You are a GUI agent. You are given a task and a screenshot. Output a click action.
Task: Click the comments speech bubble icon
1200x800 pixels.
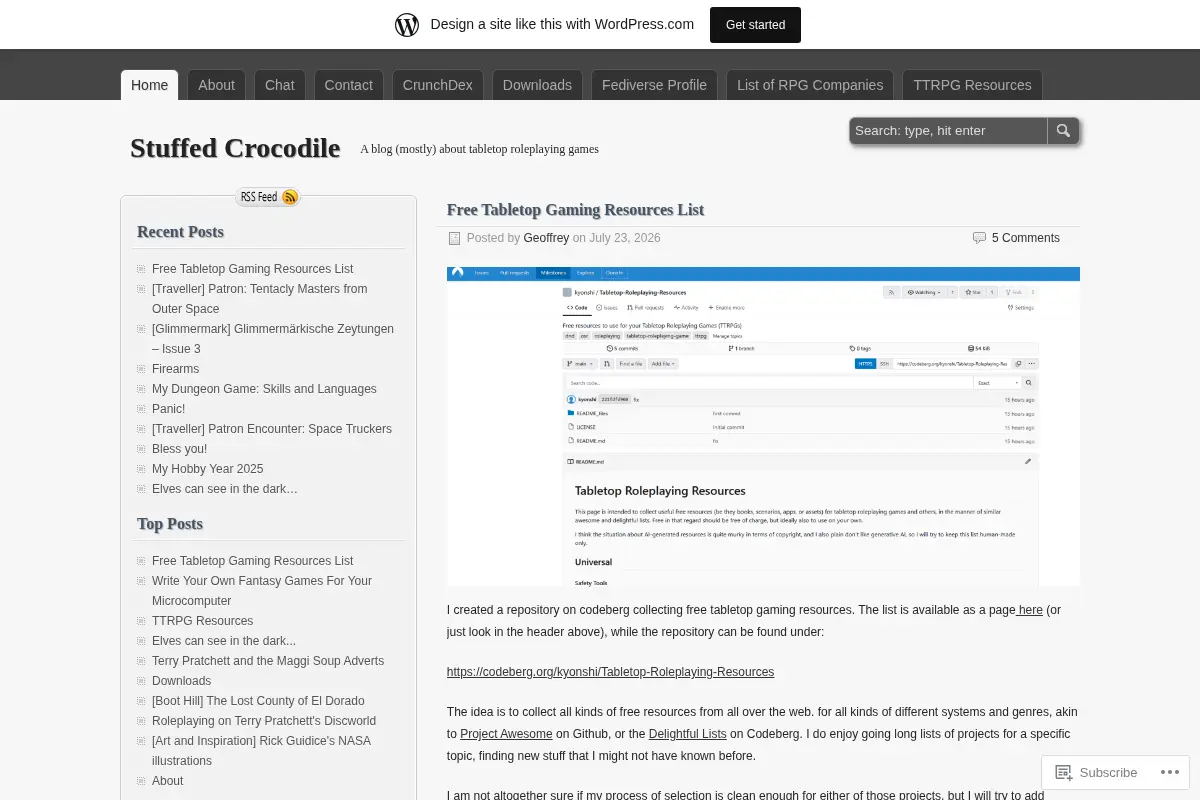point(979,238)
